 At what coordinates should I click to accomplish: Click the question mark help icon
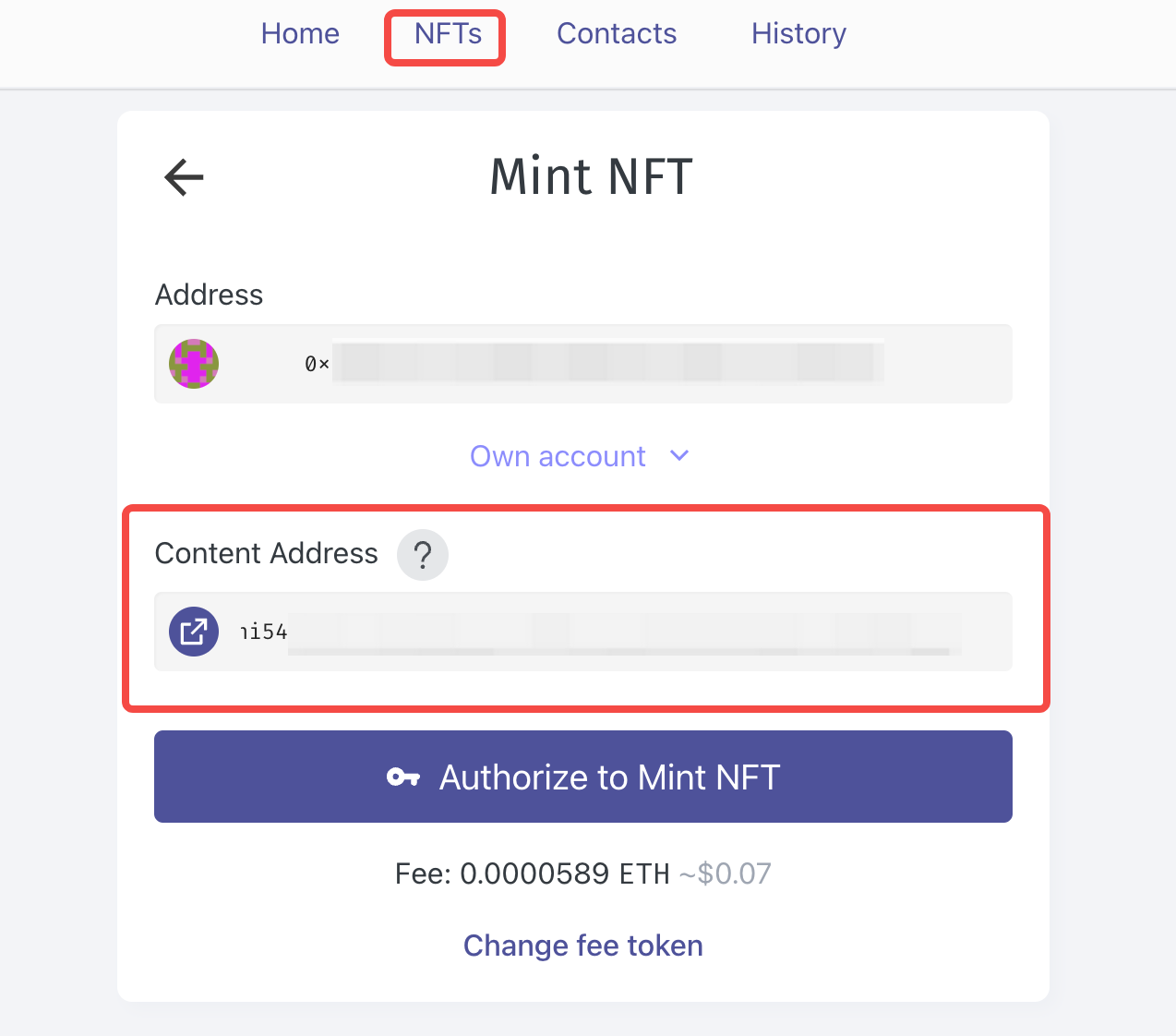click(x=423, y=555)
